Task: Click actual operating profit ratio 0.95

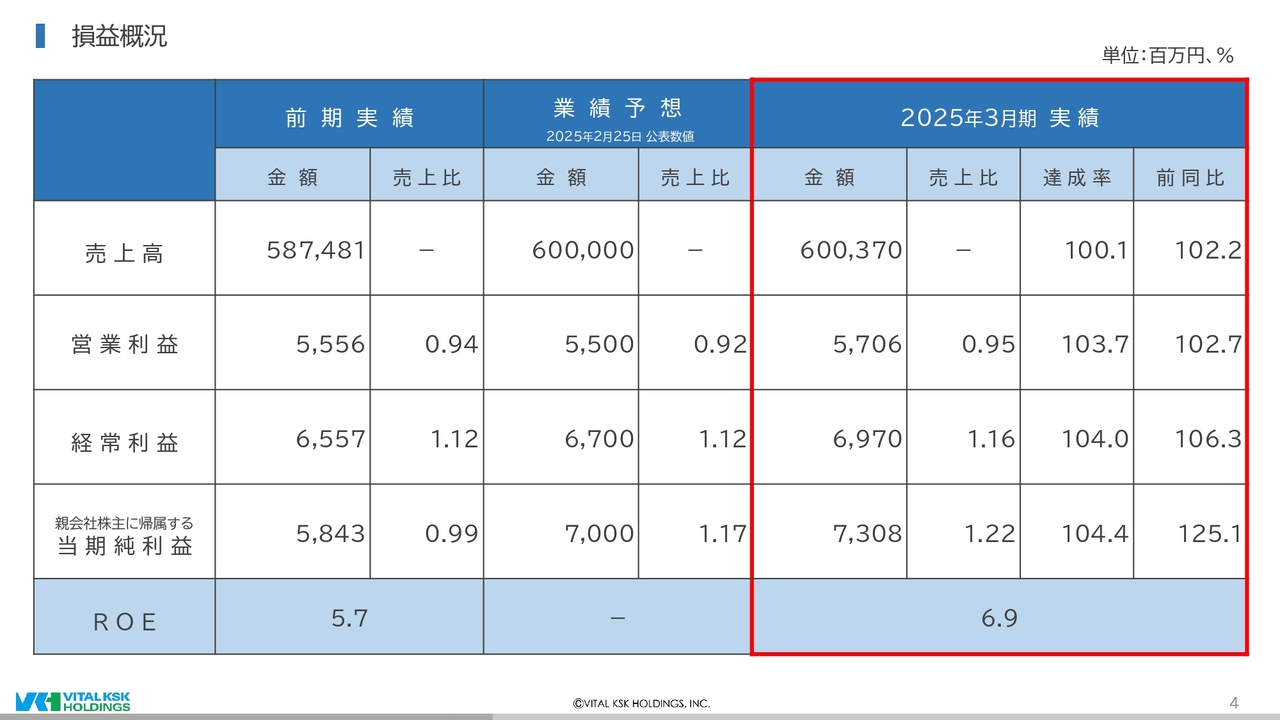Action: [x=989, y=345]
